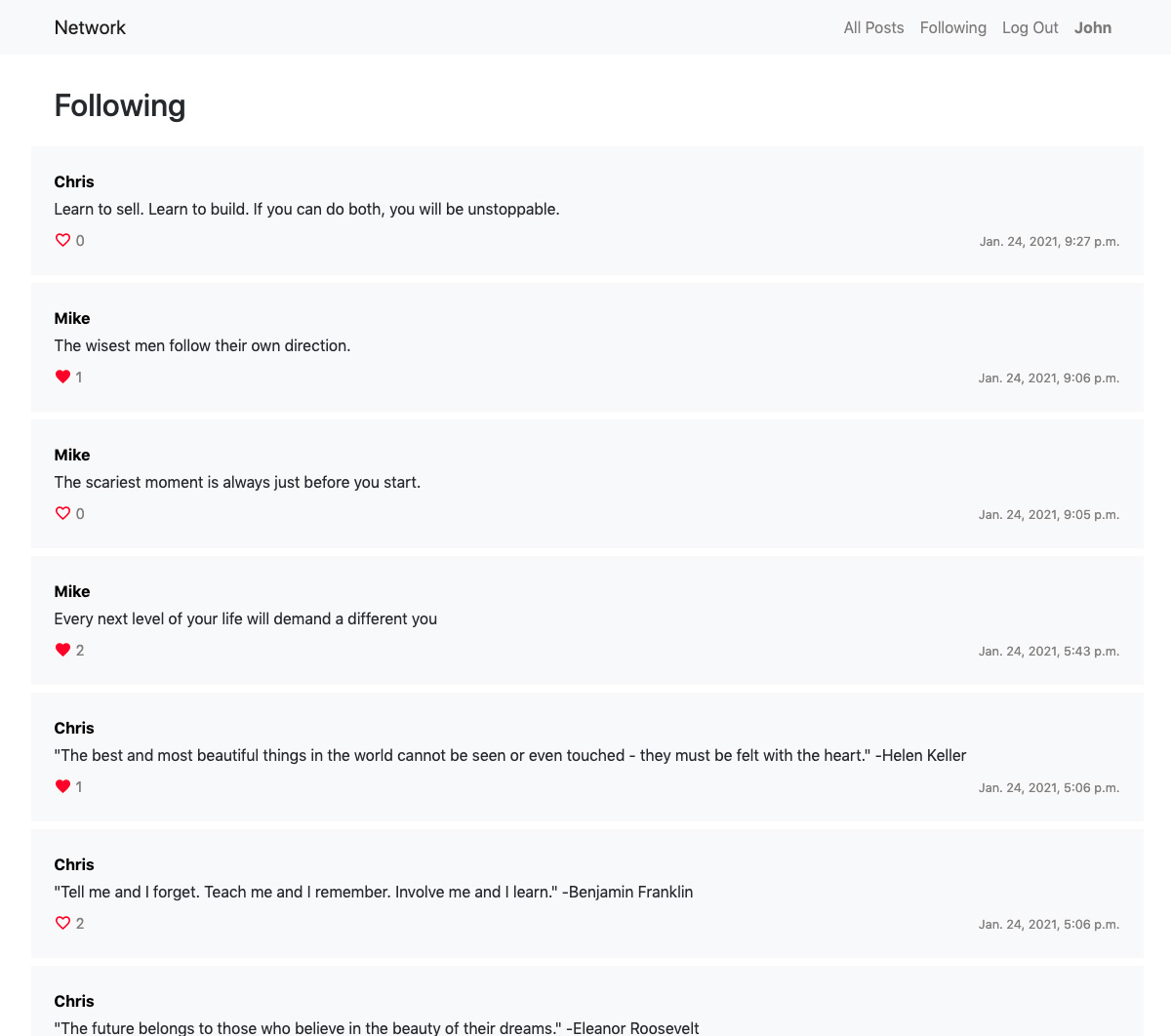
Task: Click Chris's name on Eleanor Roosevelt post
Action: 74,1001
